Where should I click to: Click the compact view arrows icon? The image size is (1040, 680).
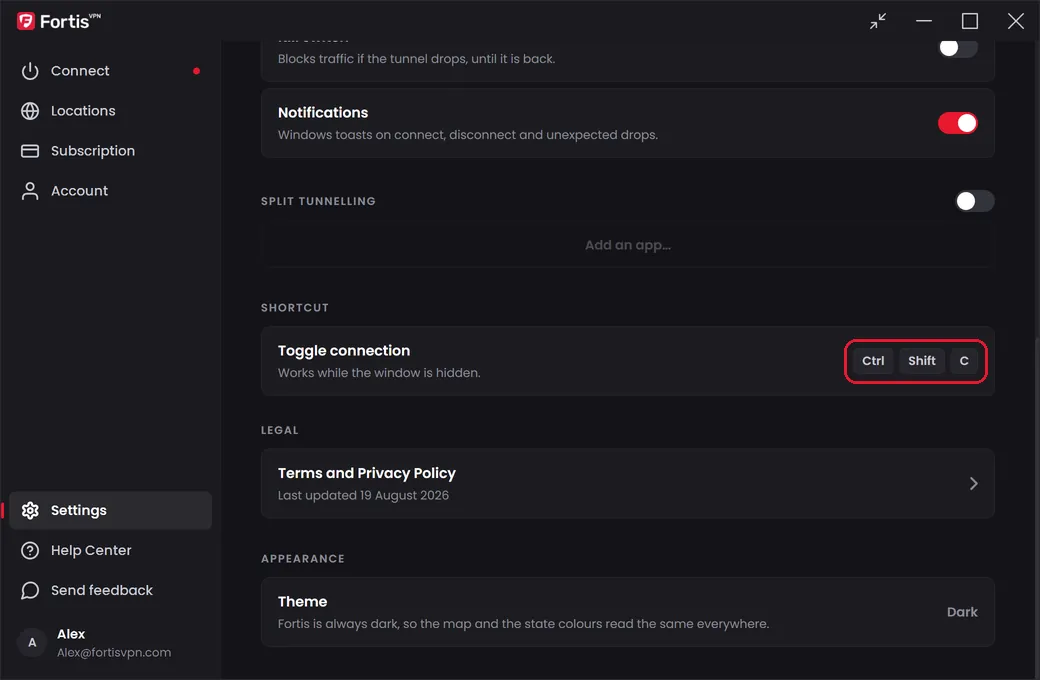click(878, 21)
